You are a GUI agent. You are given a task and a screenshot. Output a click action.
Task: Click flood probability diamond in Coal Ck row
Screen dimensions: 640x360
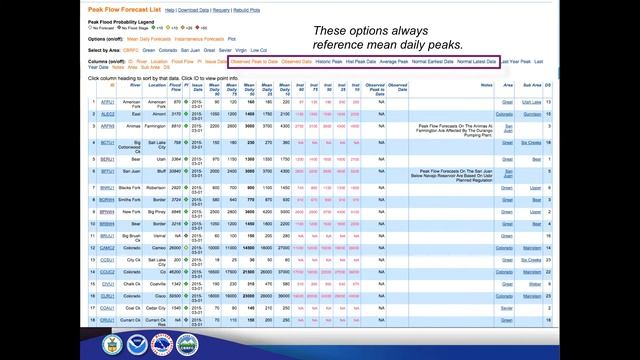coord(186,308)
